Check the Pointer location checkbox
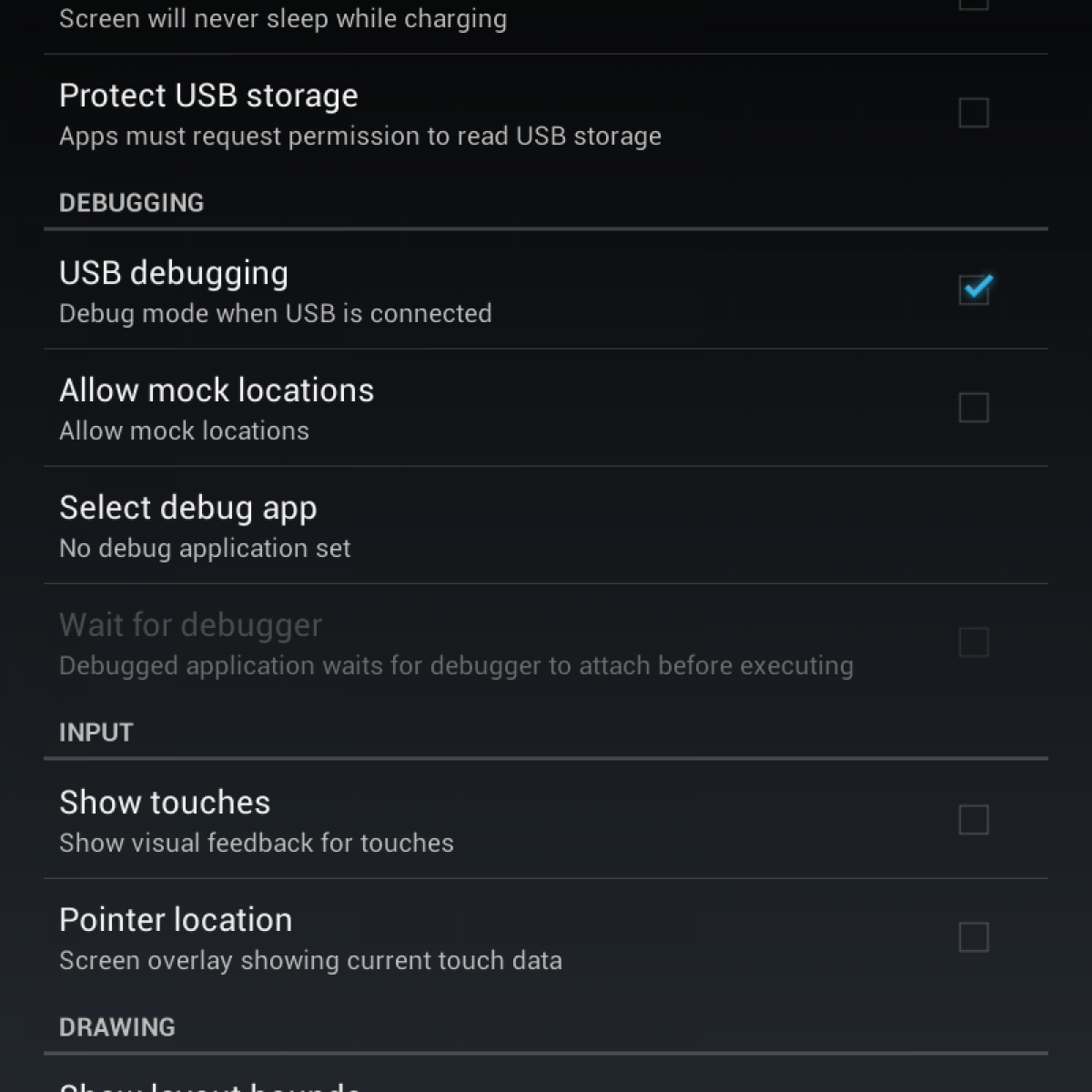 click(974, 936)
